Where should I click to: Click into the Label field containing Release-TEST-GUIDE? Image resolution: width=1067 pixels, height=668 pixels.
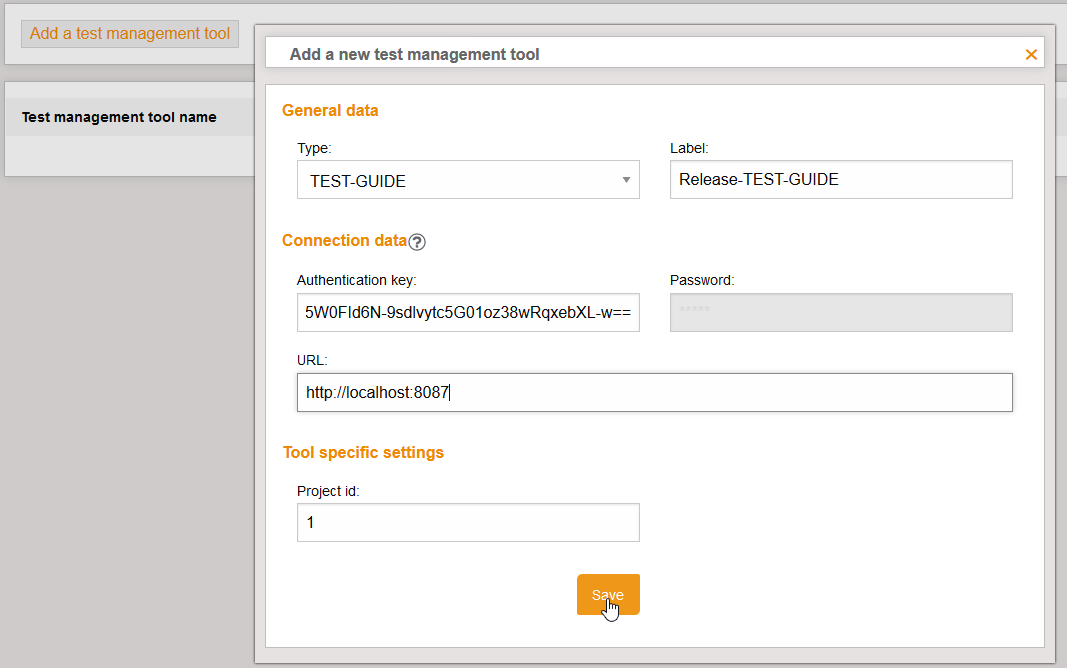[840, 179]
